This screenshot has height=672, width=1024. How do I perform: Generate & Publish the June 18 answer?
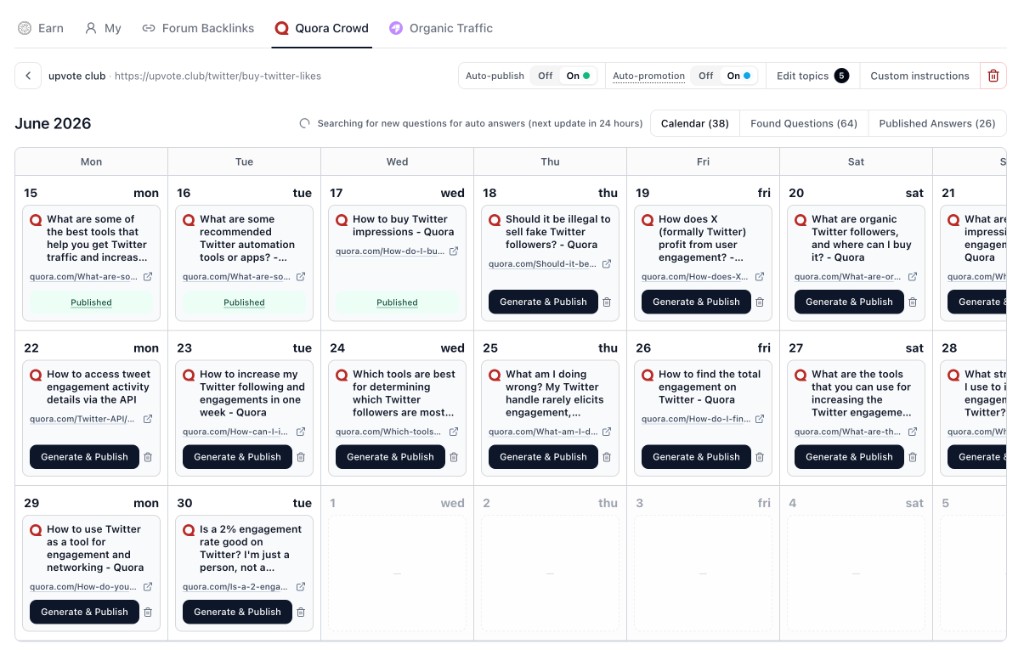point(543,302)
